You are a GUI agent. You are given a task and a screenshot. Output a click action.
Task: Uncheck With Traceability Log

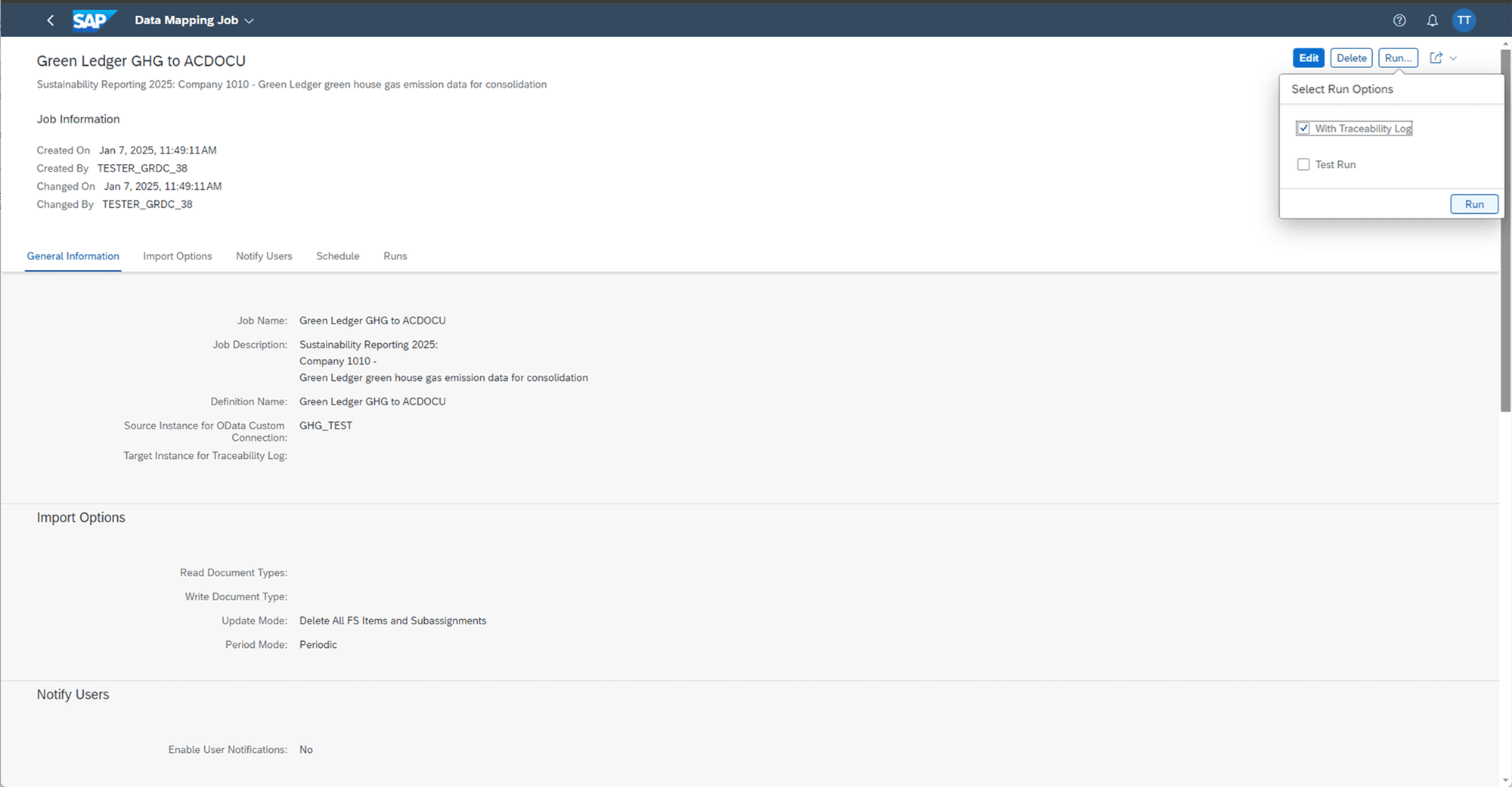[1303, 128]
